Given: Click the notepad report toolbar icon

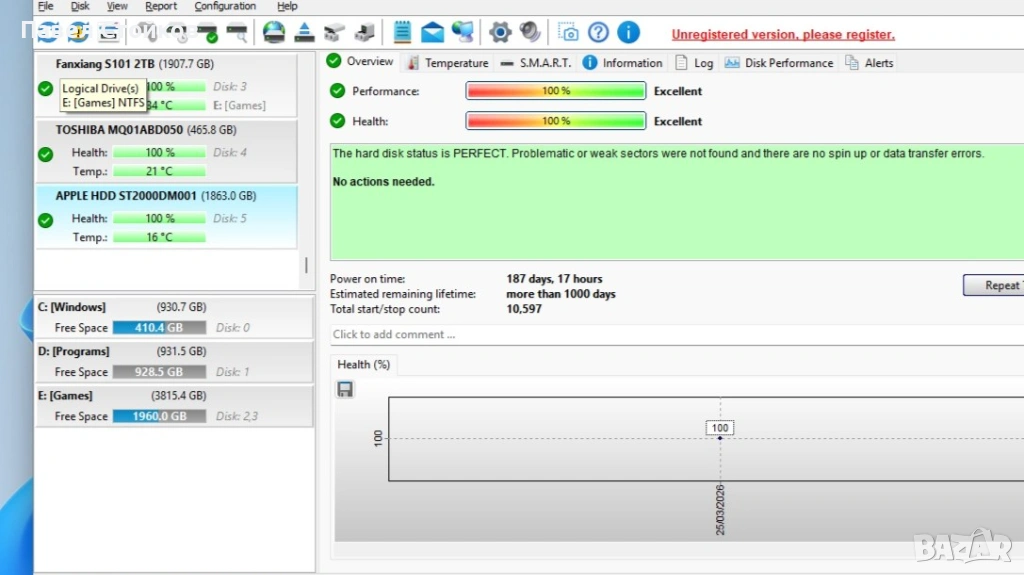Looking at the screenshot, I should pos(402,33).
